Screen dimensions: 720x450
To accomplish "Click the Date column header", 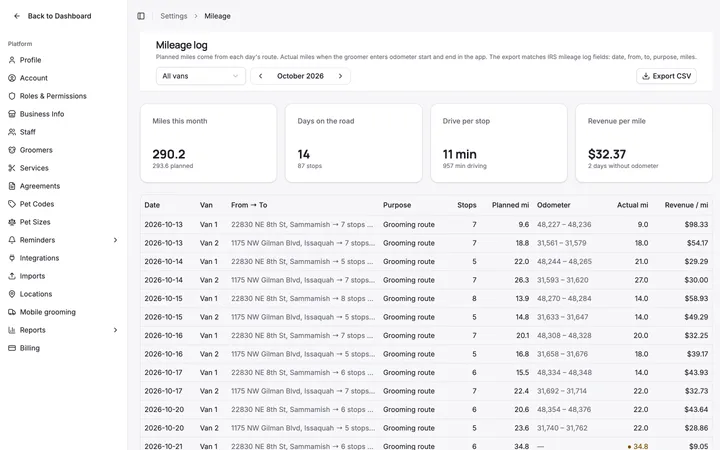I will (152, 205).
